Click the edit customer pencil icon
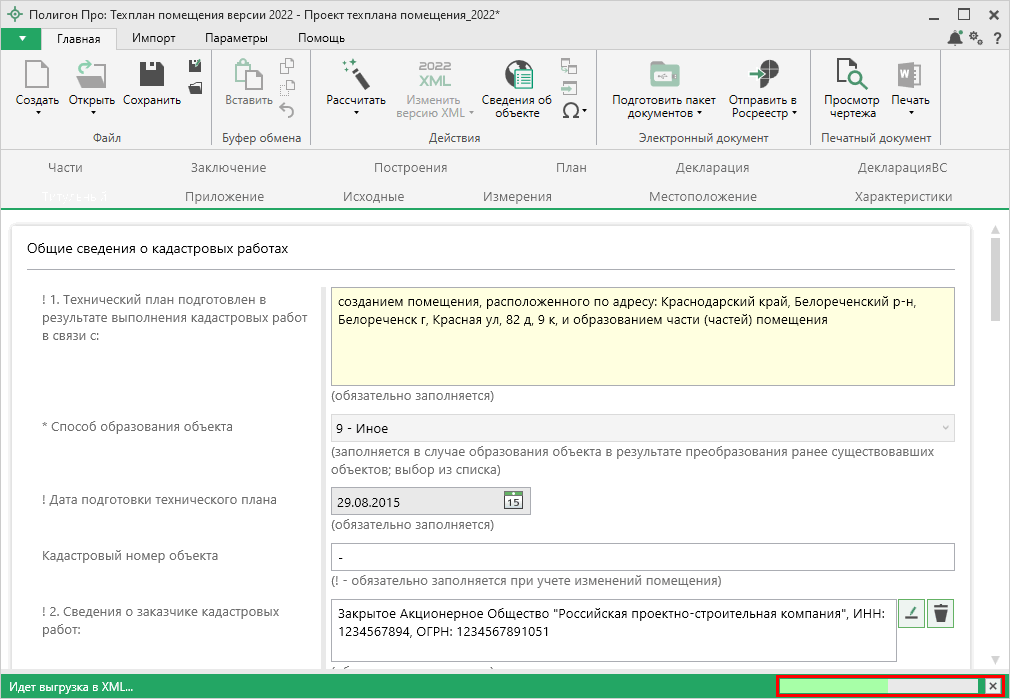1010x699 pixels. (x=911, y=614)
